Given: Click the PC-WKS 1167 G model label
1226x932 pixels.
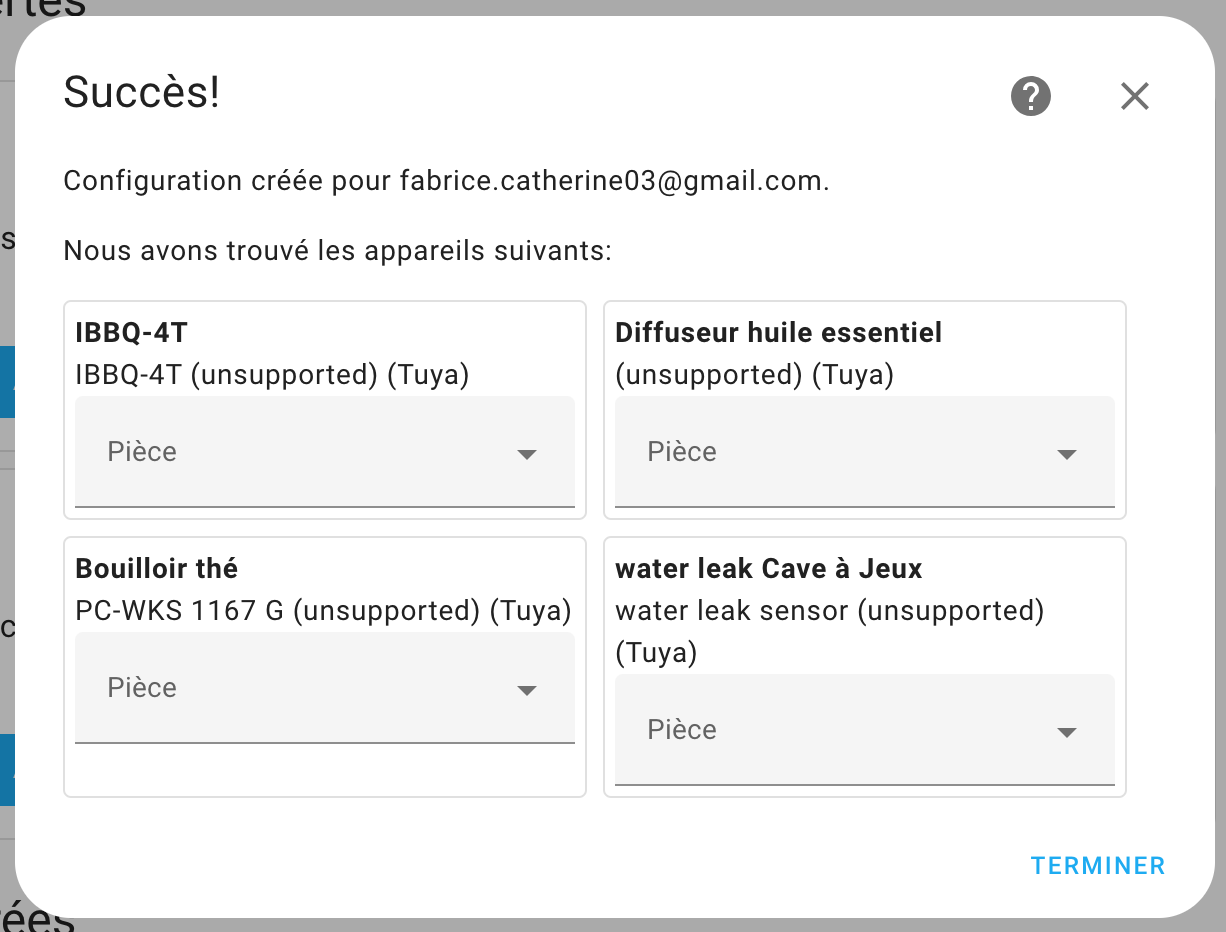Looking at the screenshot, I should coord(180,611).
